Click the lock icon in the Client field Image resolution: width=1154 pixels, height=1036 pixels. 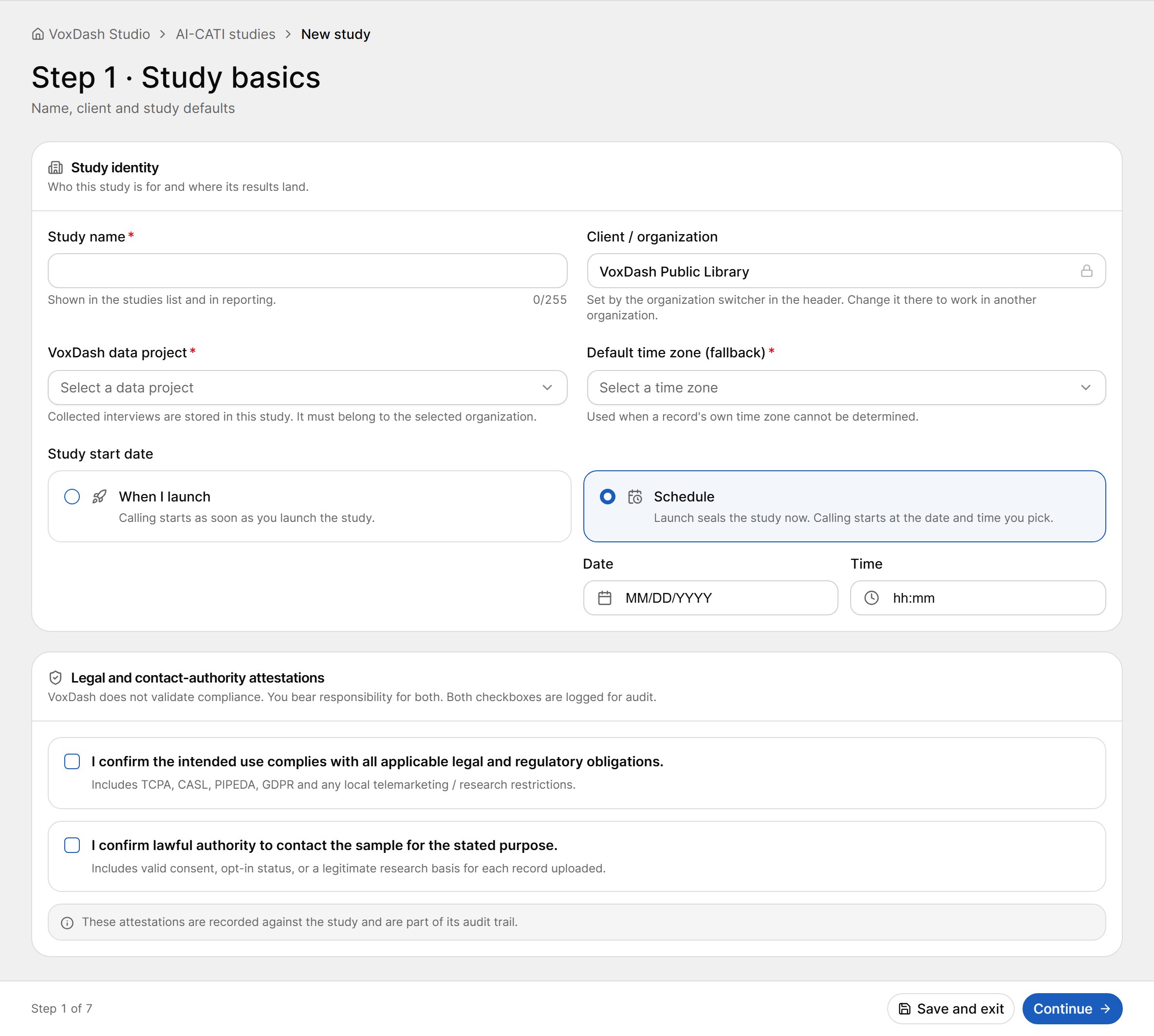[1086, 271]
